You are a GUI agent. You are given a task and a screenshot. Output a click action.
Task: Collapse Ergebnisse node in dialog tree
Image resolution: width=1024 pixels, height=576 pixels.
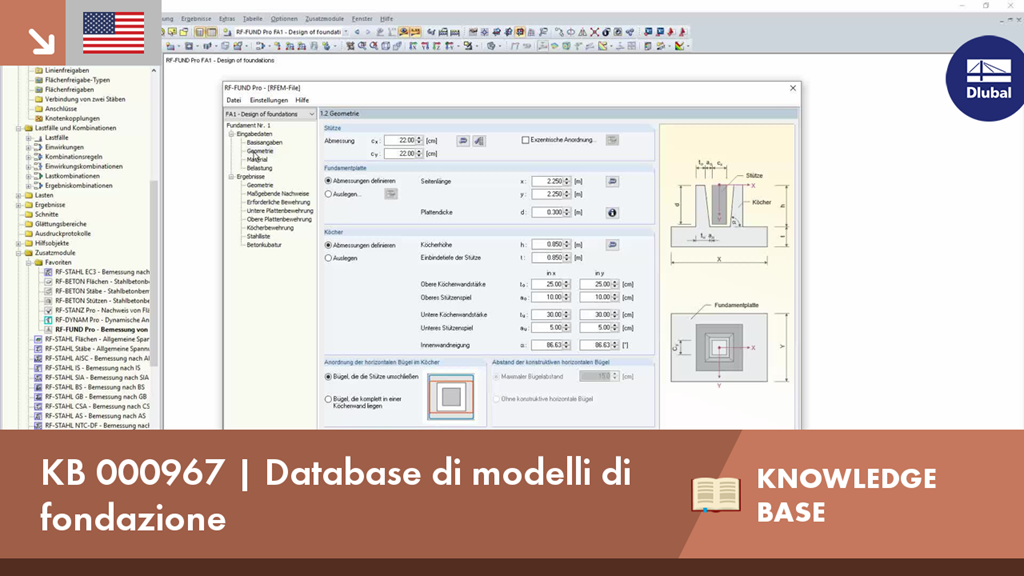[231, 176]
